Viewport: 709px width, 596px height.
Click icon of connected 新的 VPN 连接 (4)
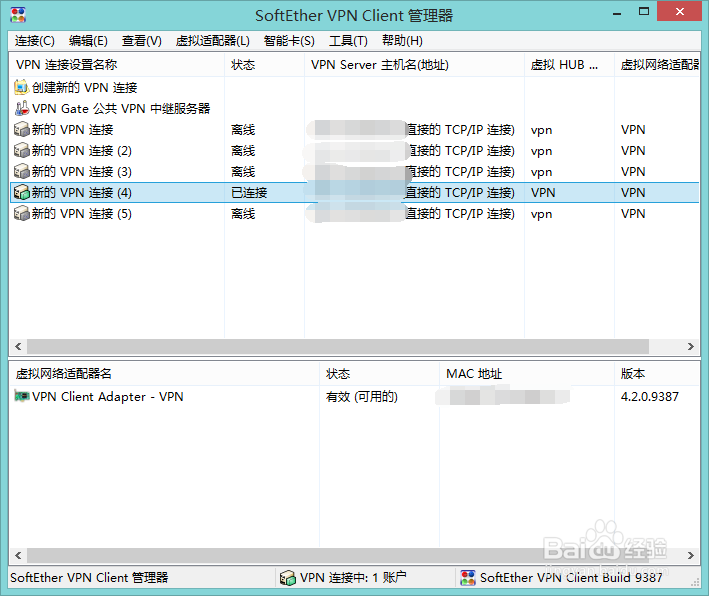point(21,193)
